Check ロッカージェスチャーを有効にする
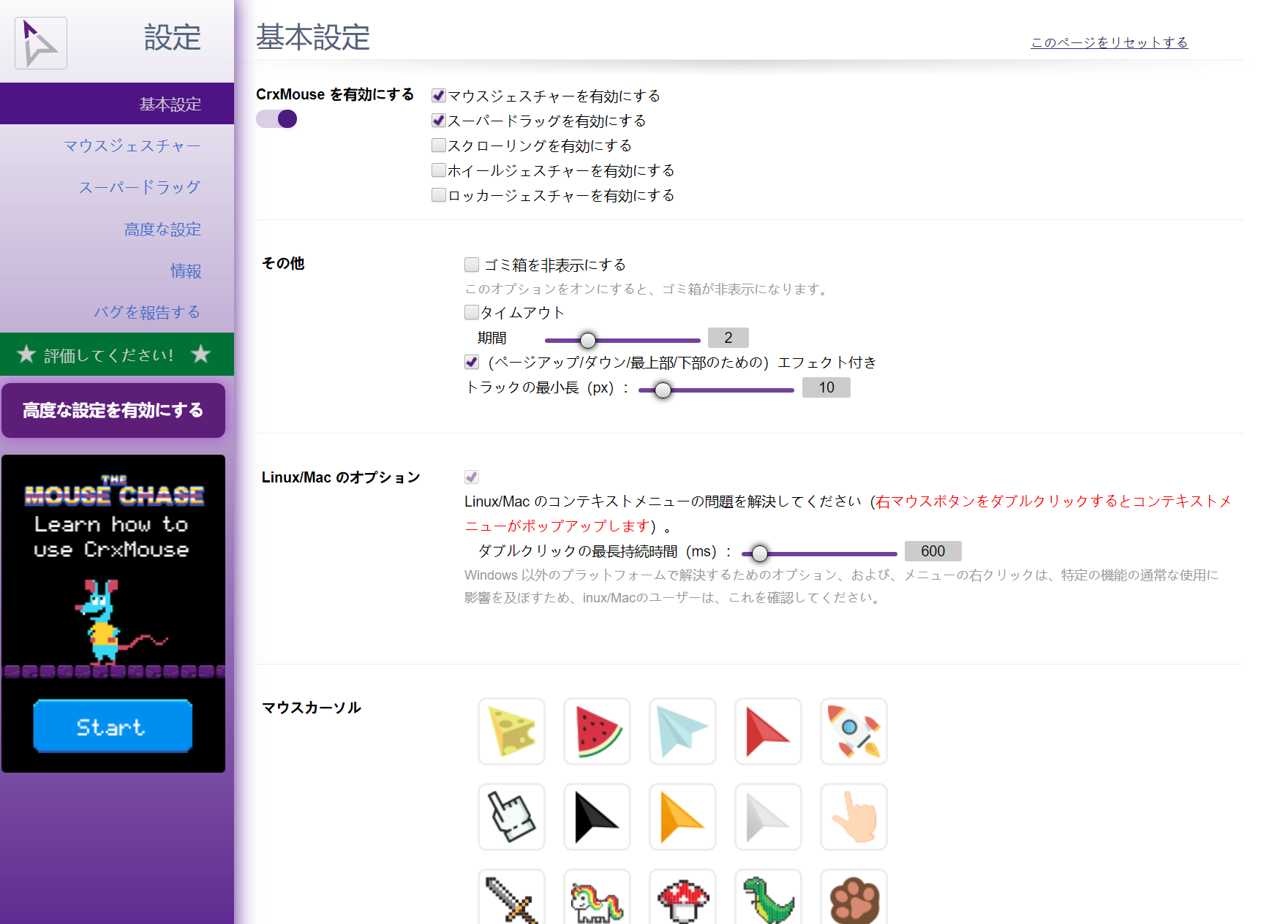Screen dimensions: 1288x924 pos(439,195)
